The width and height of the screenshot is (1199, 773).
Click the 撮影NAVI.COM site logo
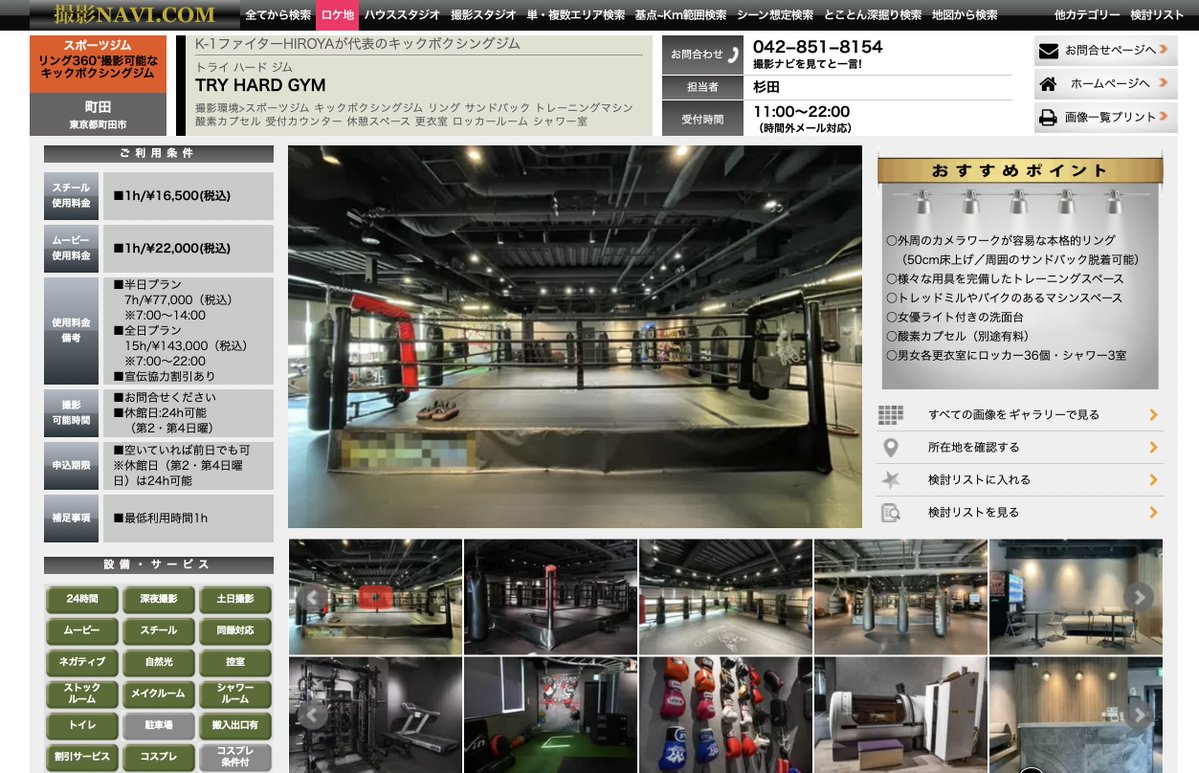point(135,15)
